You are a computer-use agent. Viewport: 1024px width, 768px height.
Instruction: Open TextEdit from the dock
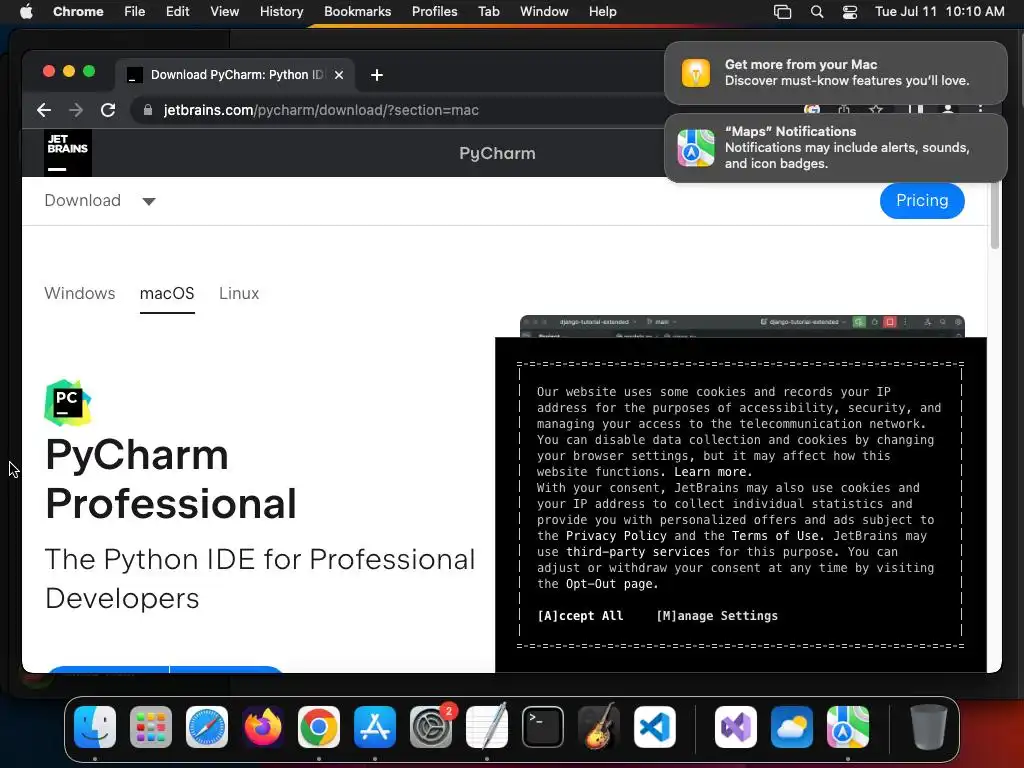click(487, 727)
